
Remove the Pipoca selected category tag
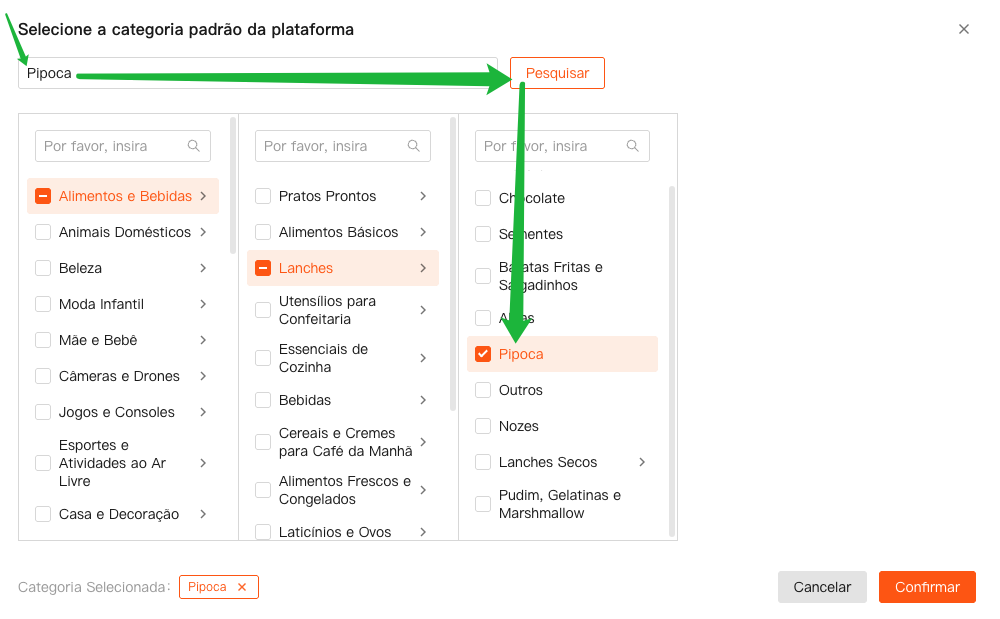242,587
